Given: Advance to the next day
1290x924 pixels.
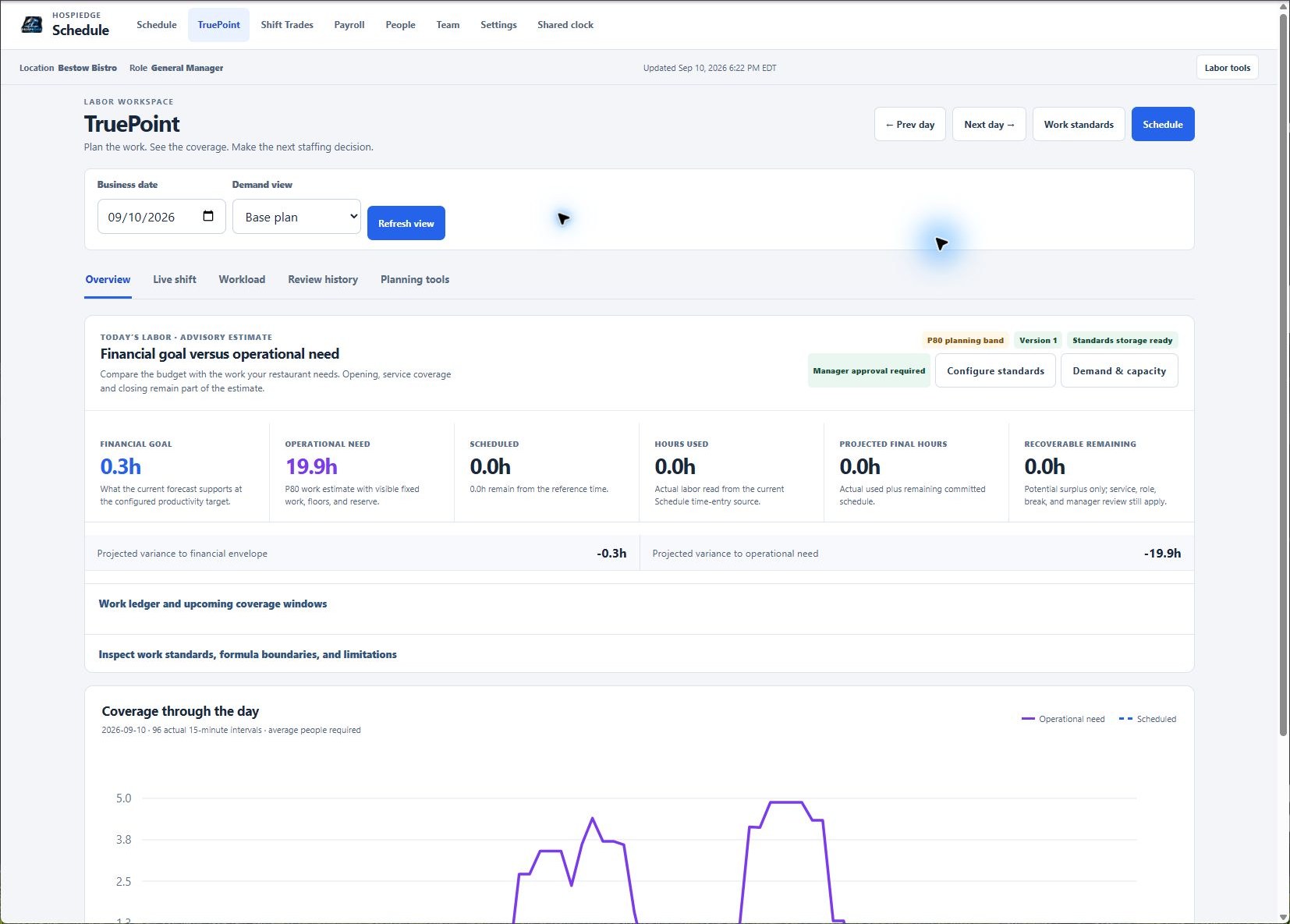Looking at the screenshot, I should [x=989, y=124].
